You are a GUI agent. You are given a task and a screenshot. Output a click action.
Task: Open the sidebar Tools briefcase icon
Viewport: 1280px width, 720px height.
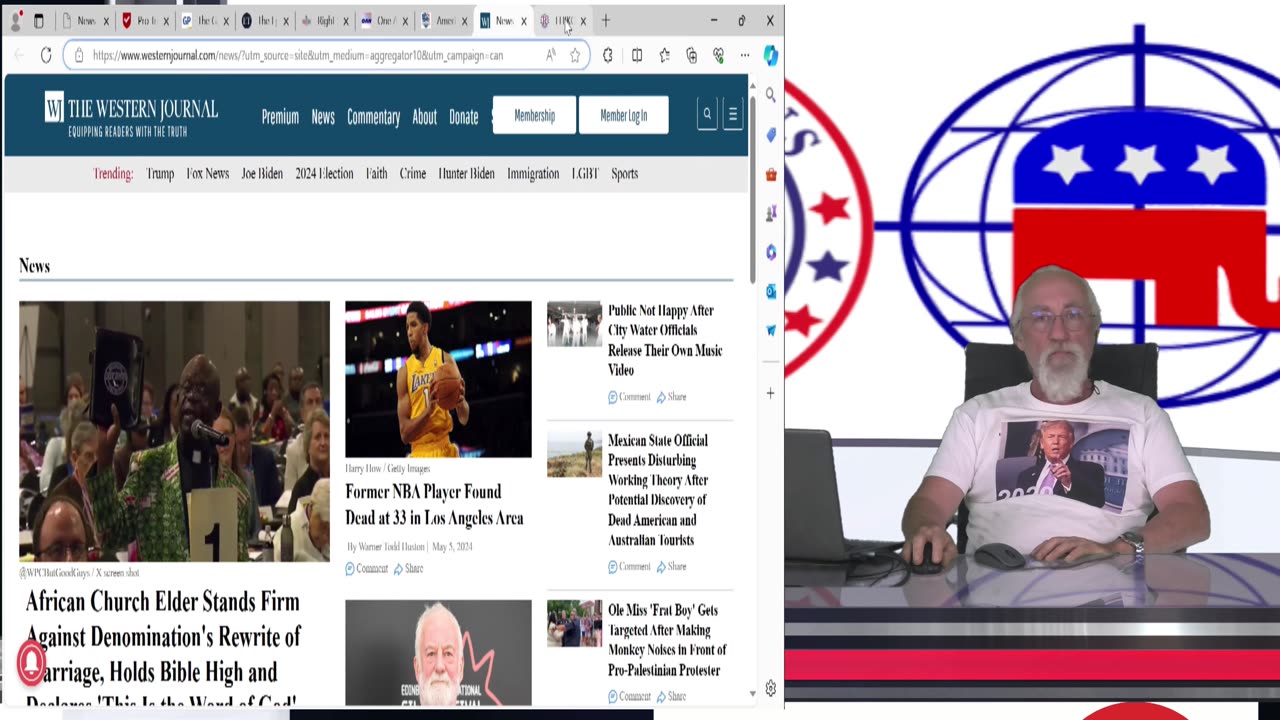(x=771, y=174)
